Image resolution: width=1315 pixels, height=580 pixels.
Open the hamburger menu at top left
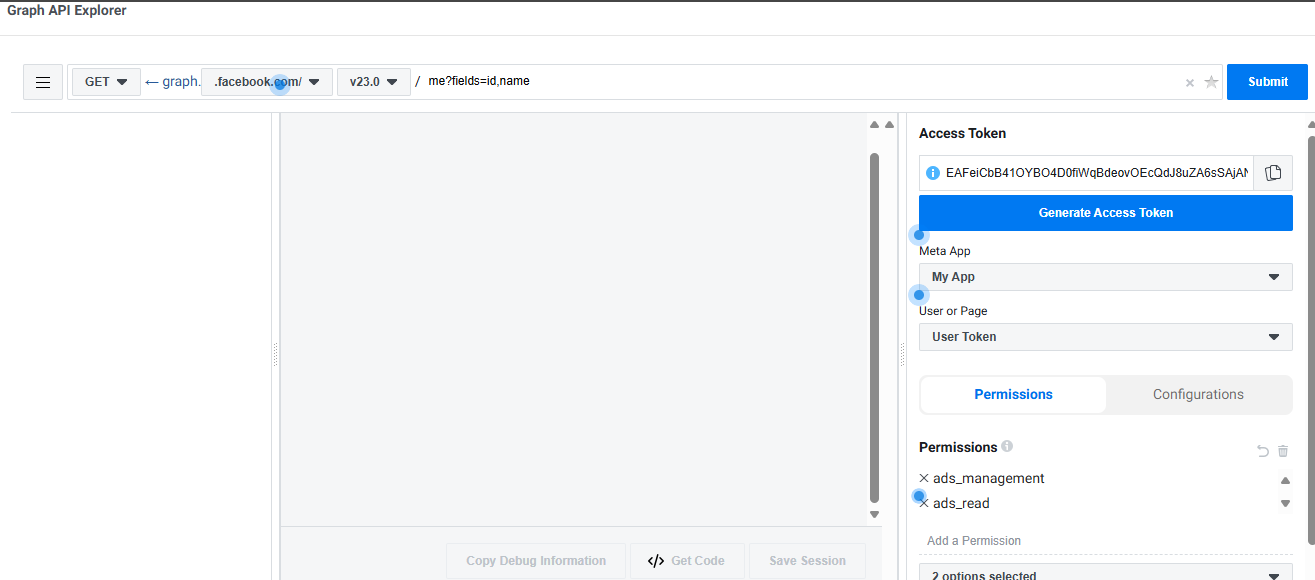pyautogui.click(x=43, y=82)
